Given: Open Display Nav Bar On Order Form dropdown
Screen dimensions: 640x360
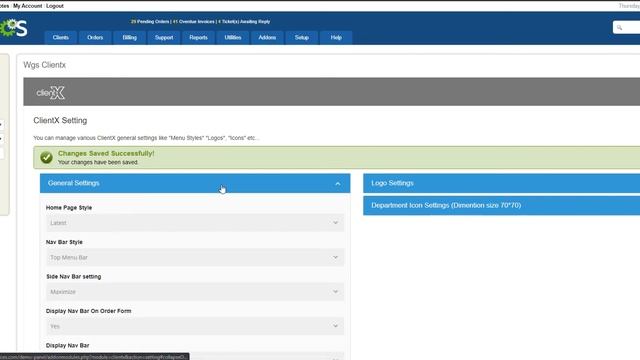Looking at the screenshot, I should (195, 326).
